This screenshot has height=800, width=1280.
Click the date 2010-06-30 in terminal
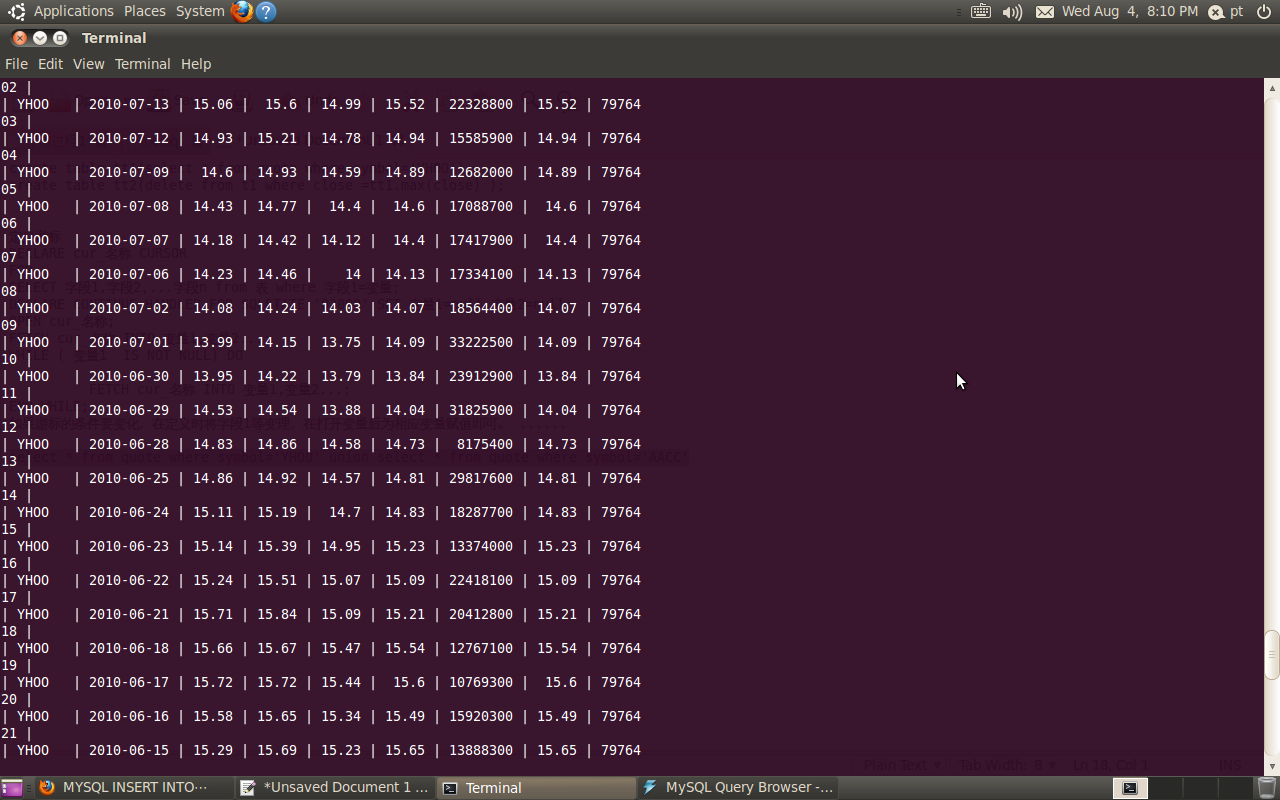pos(129,376)
